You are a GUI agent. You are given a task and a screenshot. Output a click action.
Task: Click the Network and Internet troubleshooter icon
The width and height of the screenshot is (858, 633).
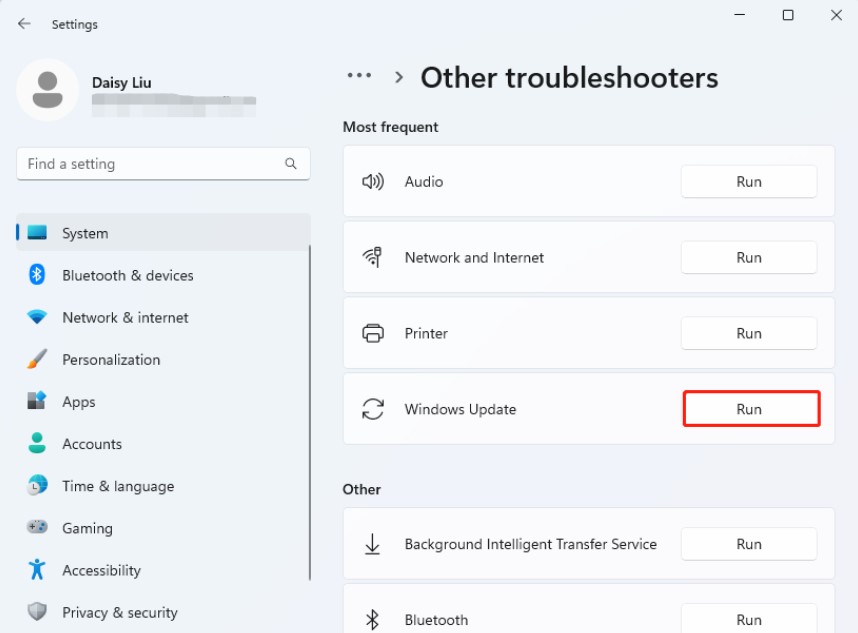pyautogui.click(x=373, y=257)
